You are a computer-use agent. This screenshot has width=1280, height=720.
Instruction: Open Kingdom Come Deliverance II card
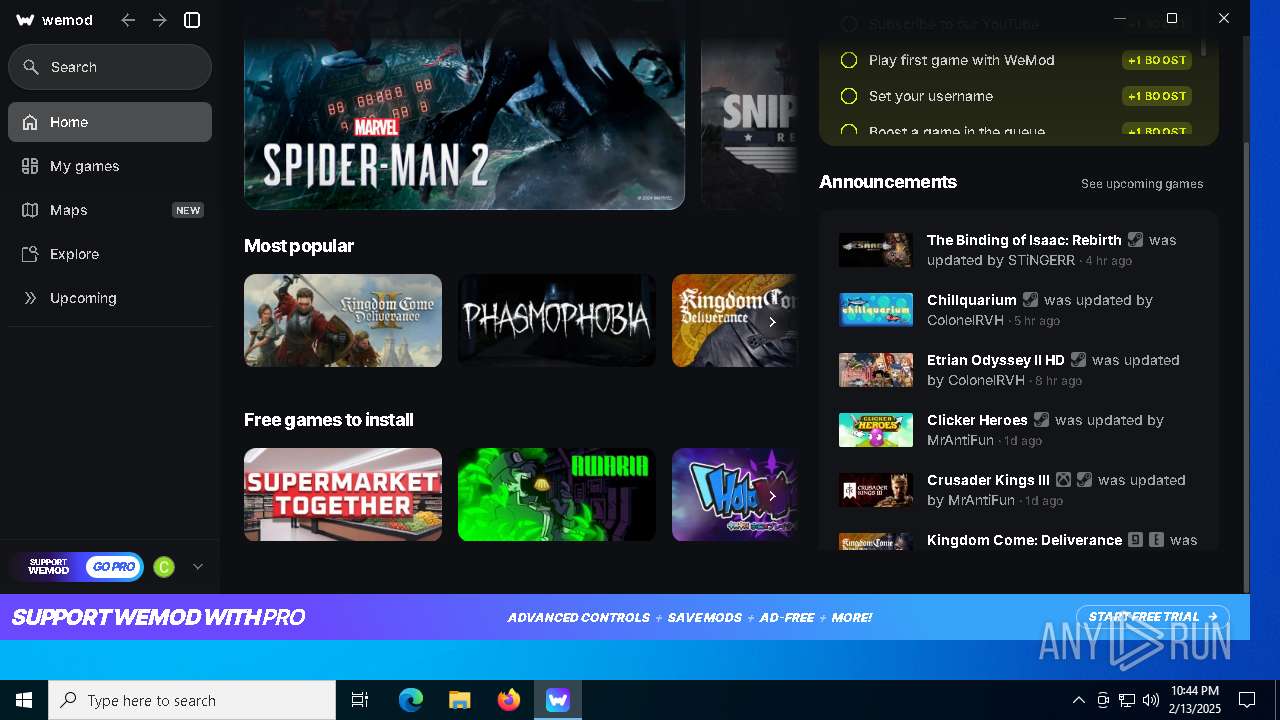tap(343, 320)
